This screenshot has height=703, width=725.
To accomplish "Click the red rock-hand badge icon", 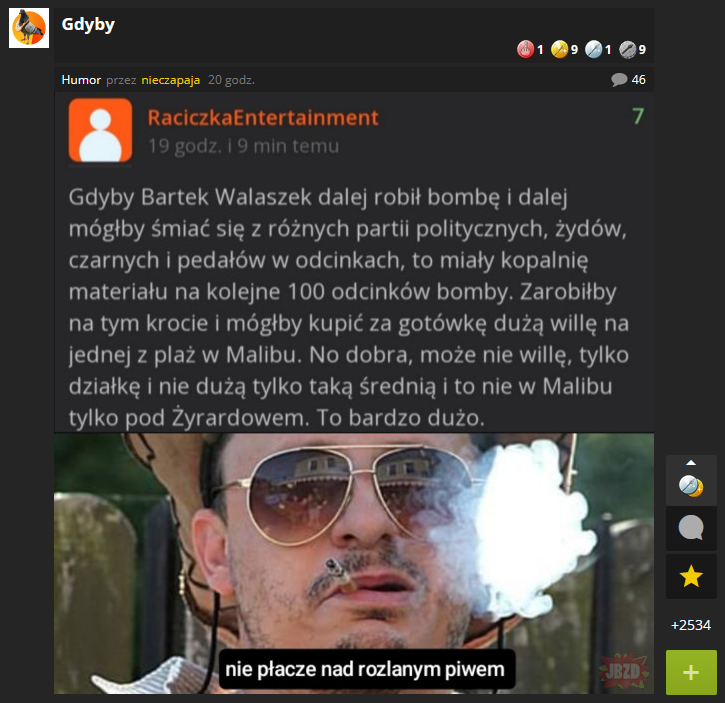I will (525, 49).
